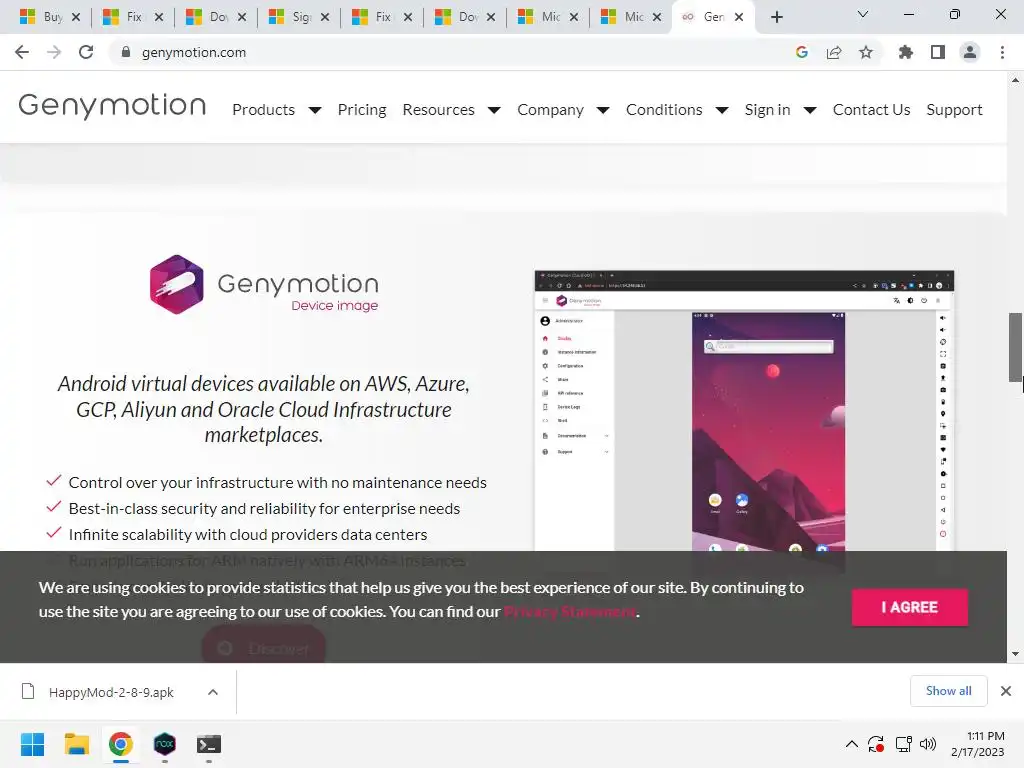Click the Genymotion device image screenshot

[744, 411]
